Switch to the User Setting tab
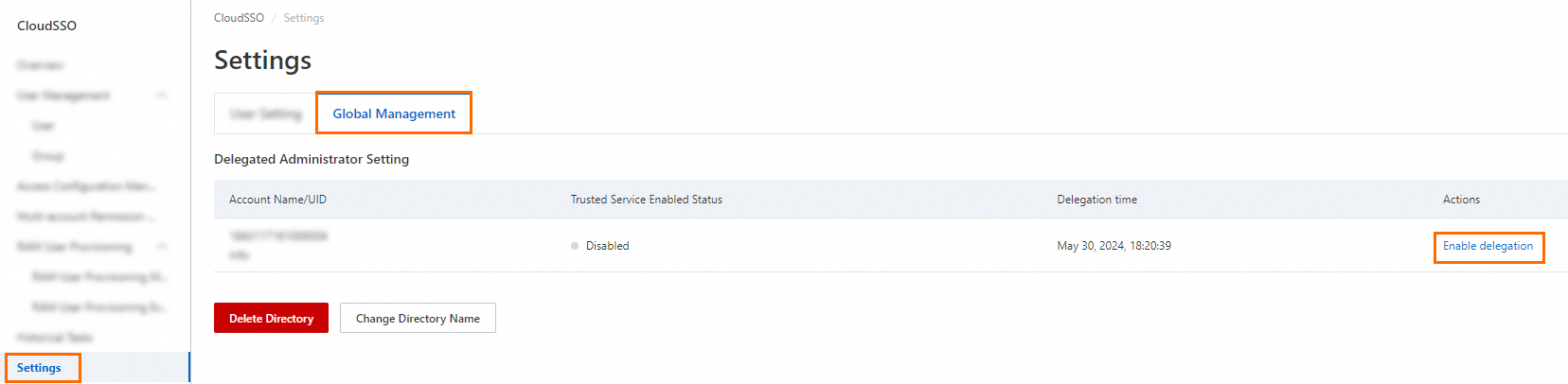The width and height of the screenshot is (1568, 384). [x=266, y=113]
